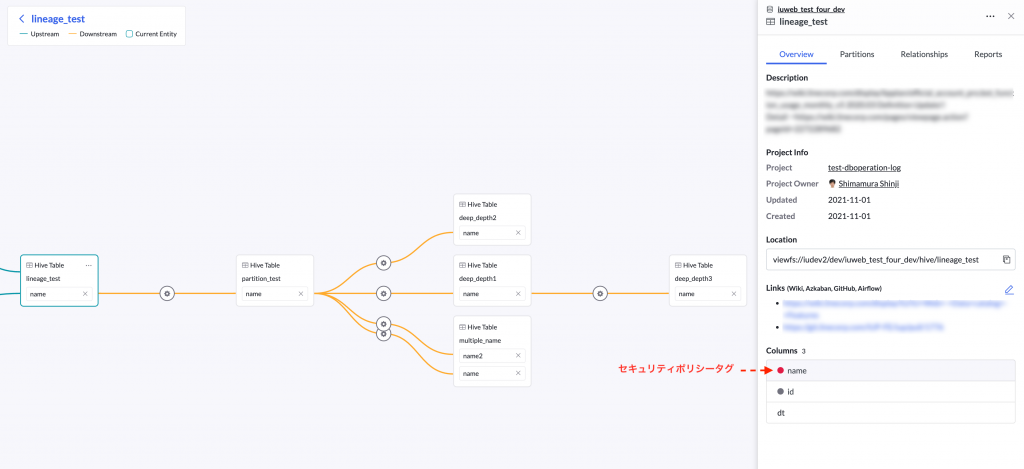Click the Upstream legend entry

[x=39, y=34]
